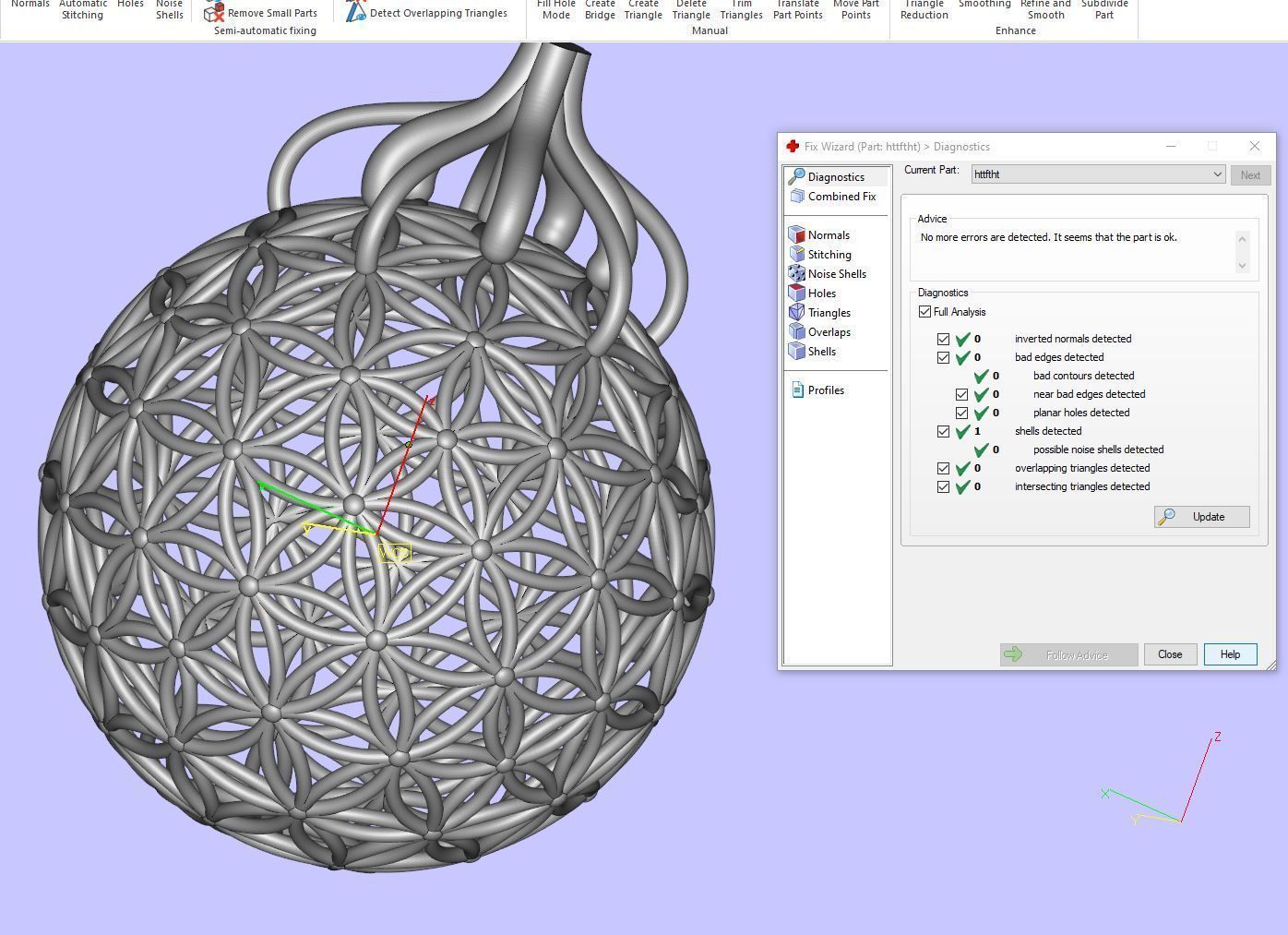The width and height of the screenshot is (1288, 935).
Task: Toggle the intersecting triangles checkbox
Action: [943, 486]
